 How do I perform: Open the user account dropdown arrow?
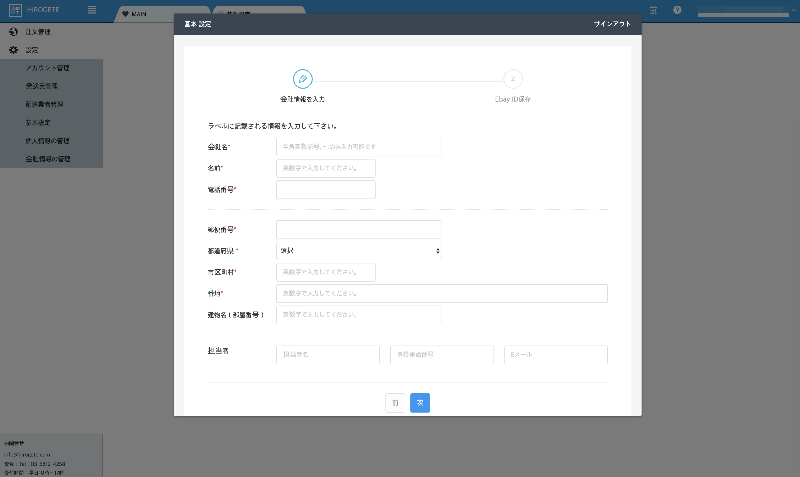click(793, 10)
